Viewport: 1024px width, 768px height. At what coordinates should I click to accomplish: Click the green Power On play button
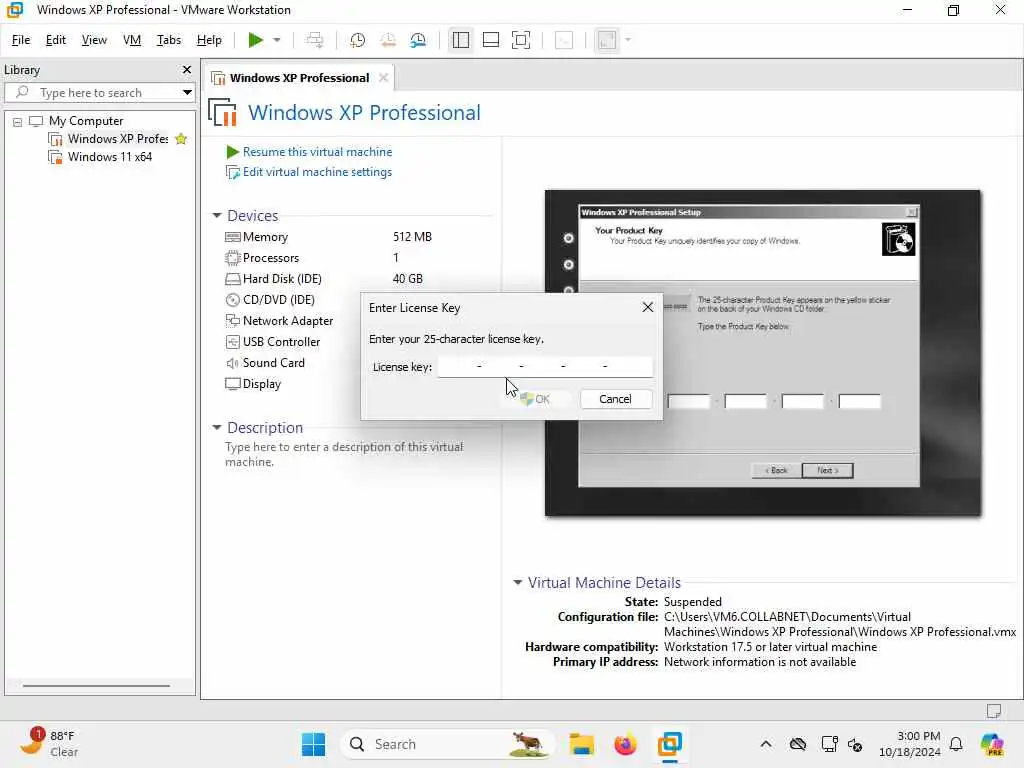[255, 40]
